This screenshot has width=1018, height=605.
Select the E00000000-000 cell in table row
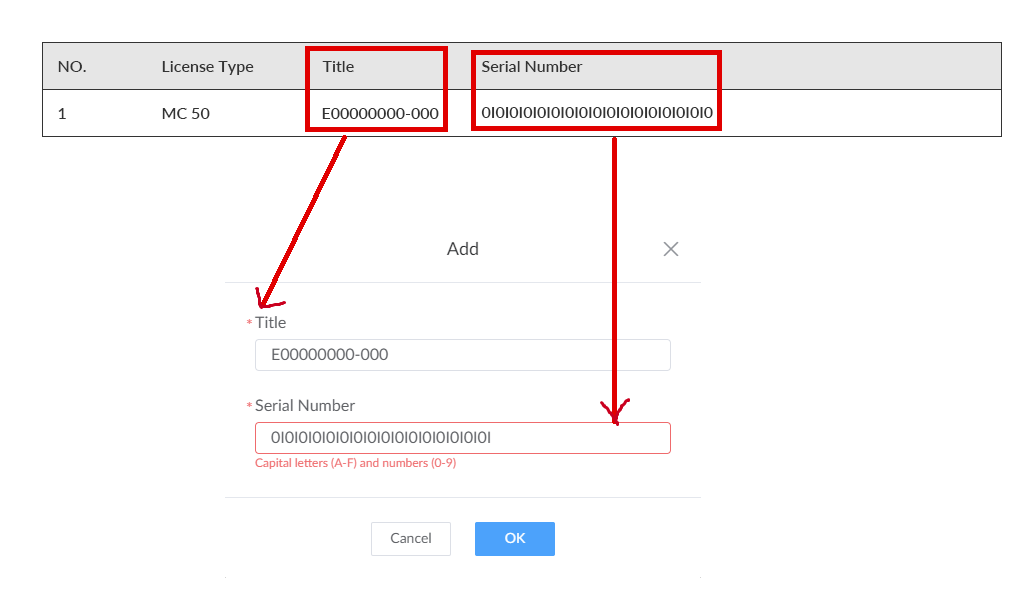[380, 113]
